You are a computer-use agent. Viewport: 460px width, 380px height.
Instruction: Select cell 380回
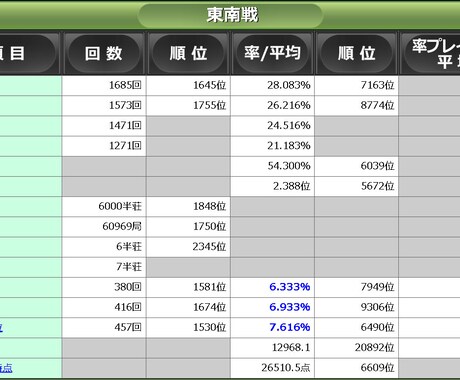coord(104,287)
